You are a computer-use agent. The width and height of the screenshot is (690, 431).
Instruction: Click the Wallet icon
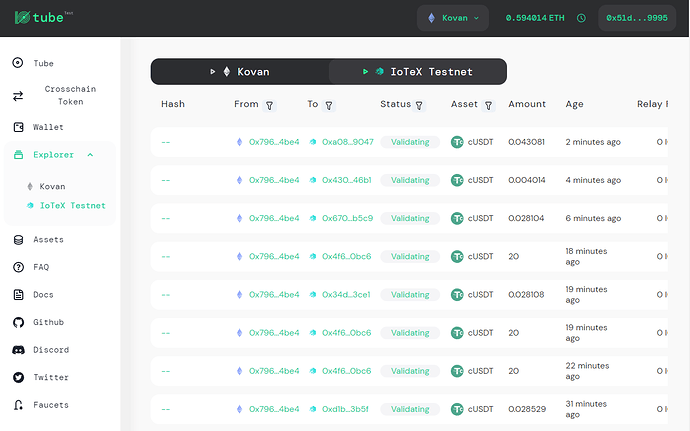(x=18, y=127)
